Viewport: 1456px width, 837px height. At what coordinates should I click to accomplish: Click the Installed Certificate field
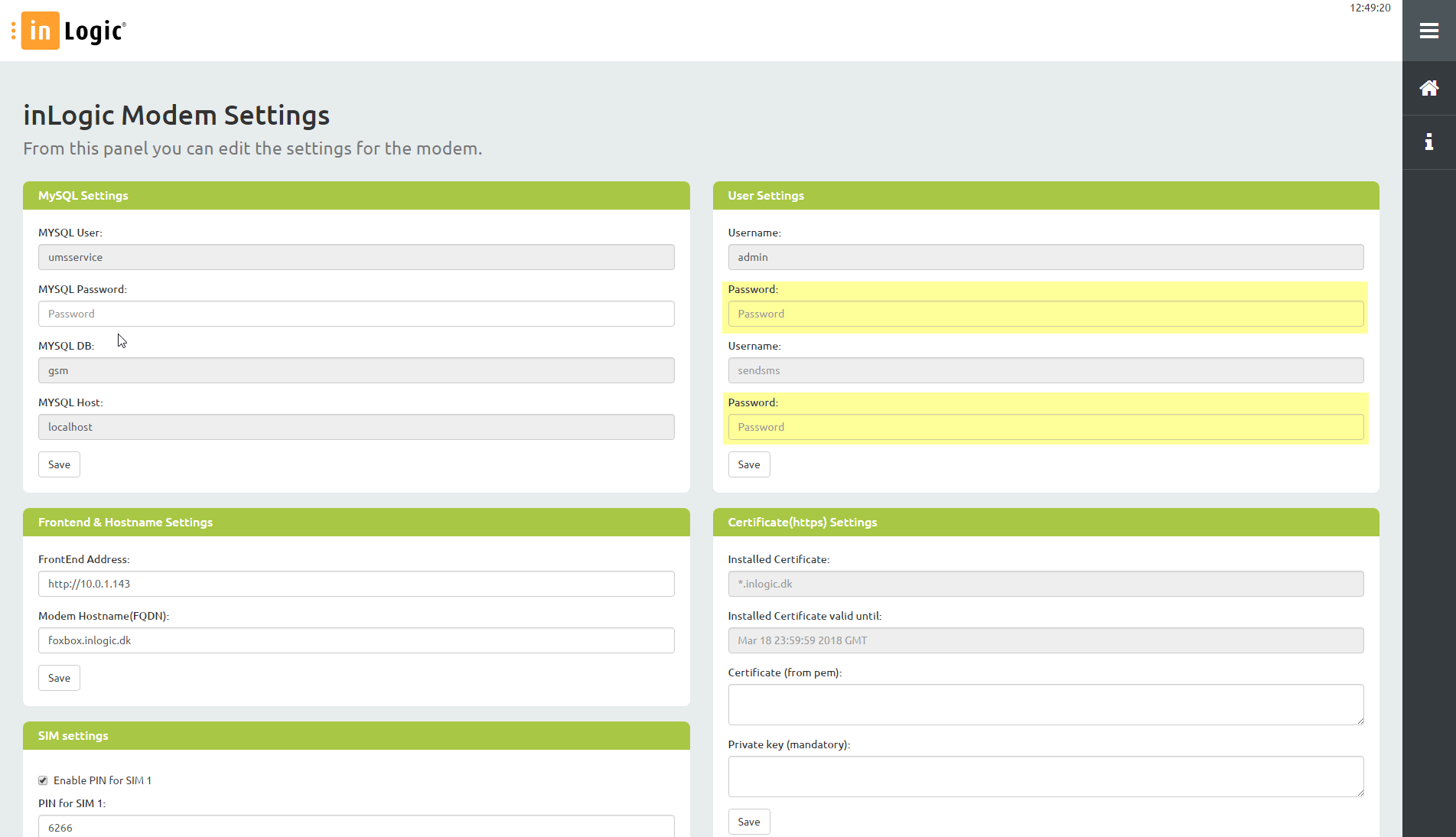click(x=1045, y=584)
